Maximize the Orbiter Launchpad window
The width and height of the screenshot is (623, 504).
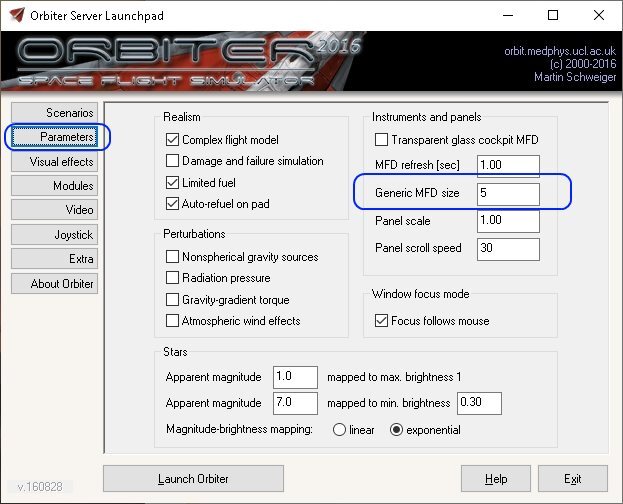[553, 16]
